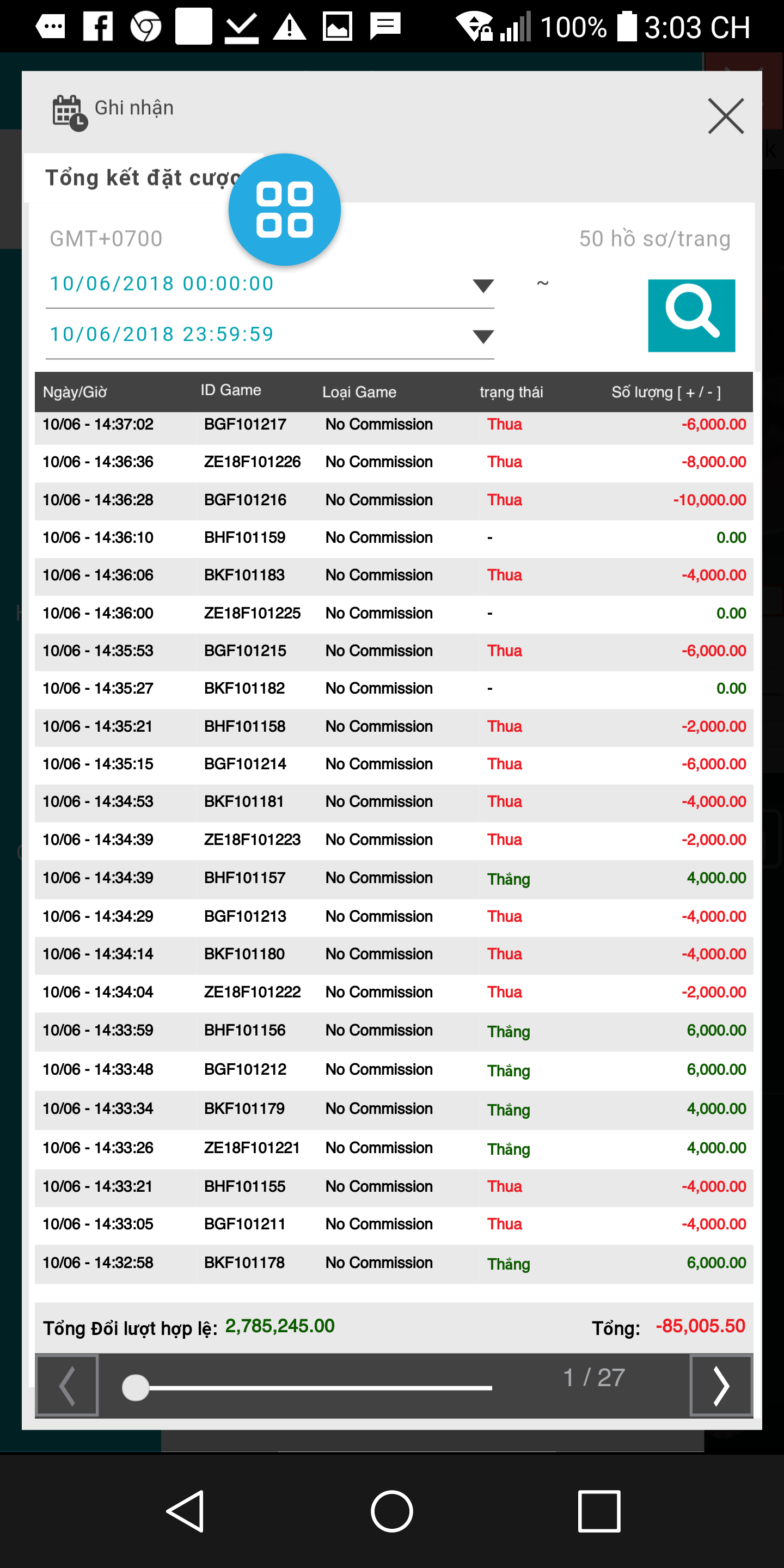Viewport: 784px width, 1568px height.
Task: Expand the start date dropdown arrow
Action: tap(483, 285)
